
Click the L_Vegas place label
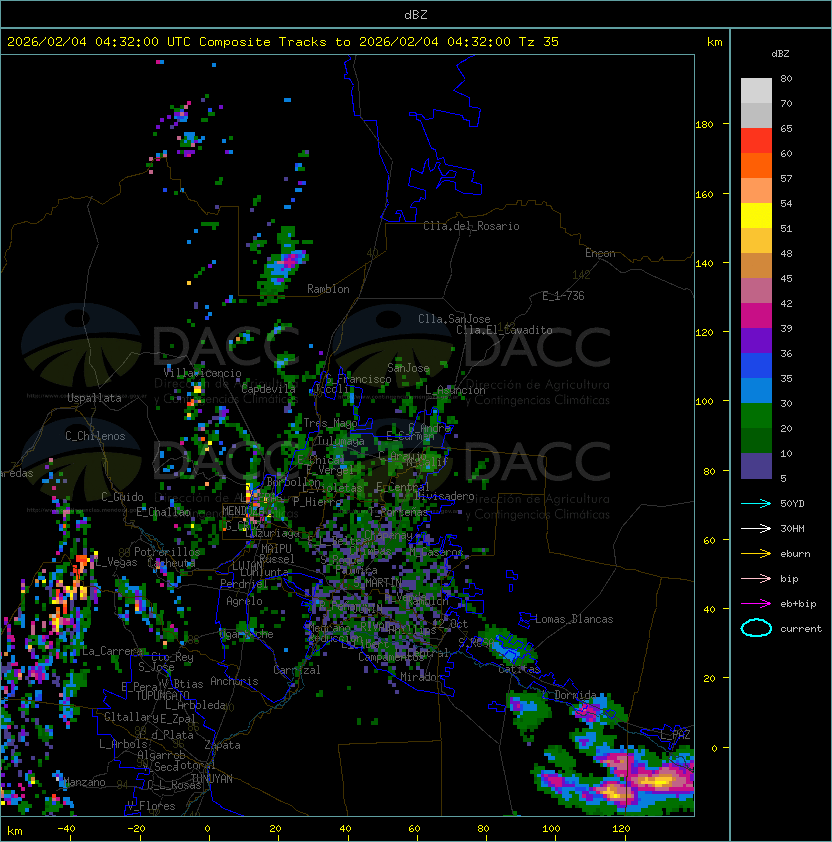coord(116,562)
